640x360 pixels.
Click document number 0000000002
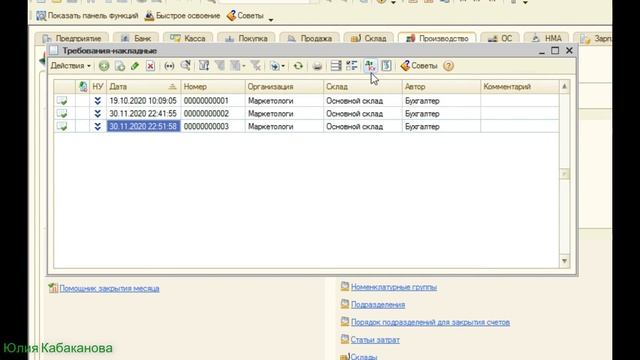(x=206, y=113)
